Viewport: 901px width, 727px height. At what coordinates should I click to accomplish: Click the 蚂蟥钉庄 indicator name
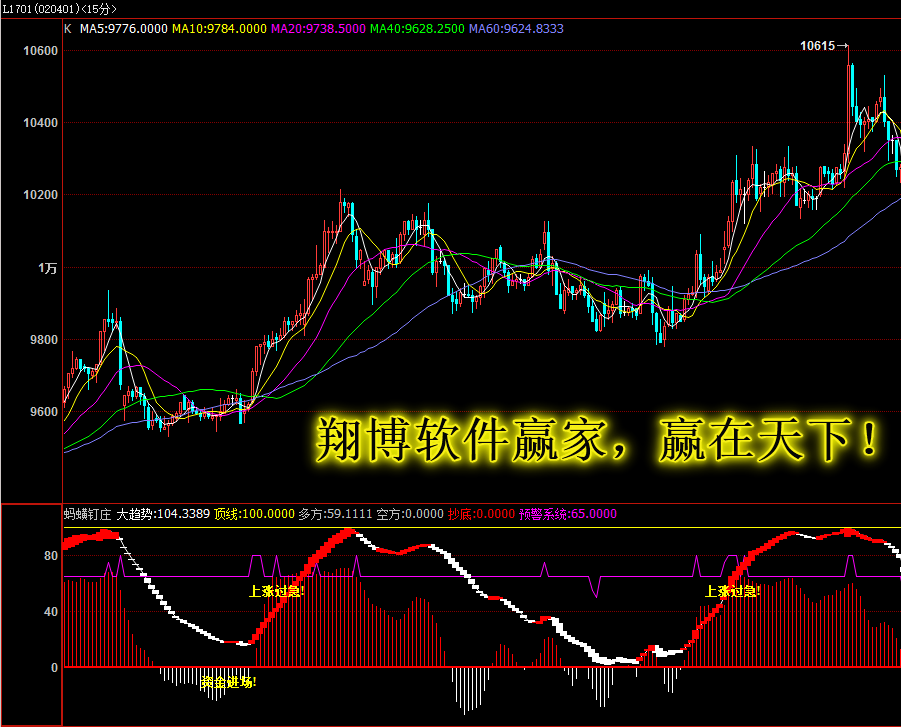click(x=87, y=514)
